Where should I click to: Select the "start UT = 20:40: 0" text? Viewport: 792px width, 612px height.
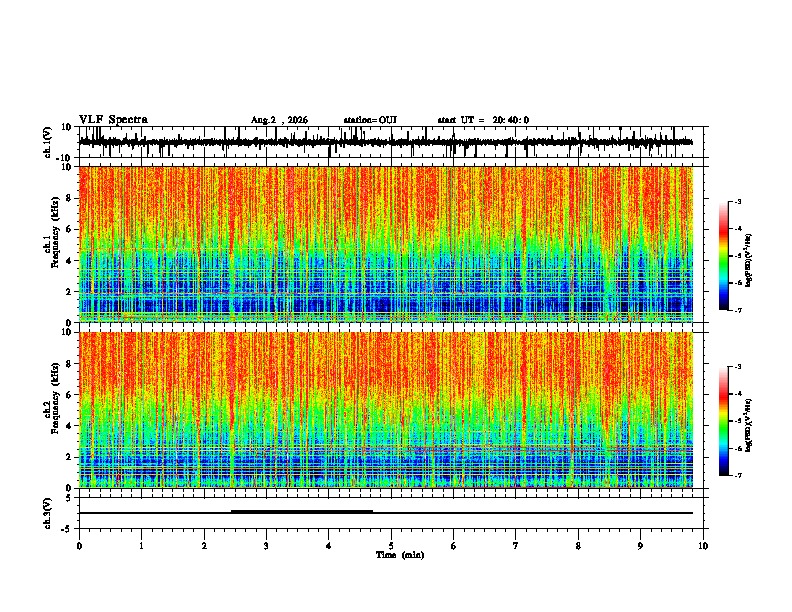click(x=483, y=120)
